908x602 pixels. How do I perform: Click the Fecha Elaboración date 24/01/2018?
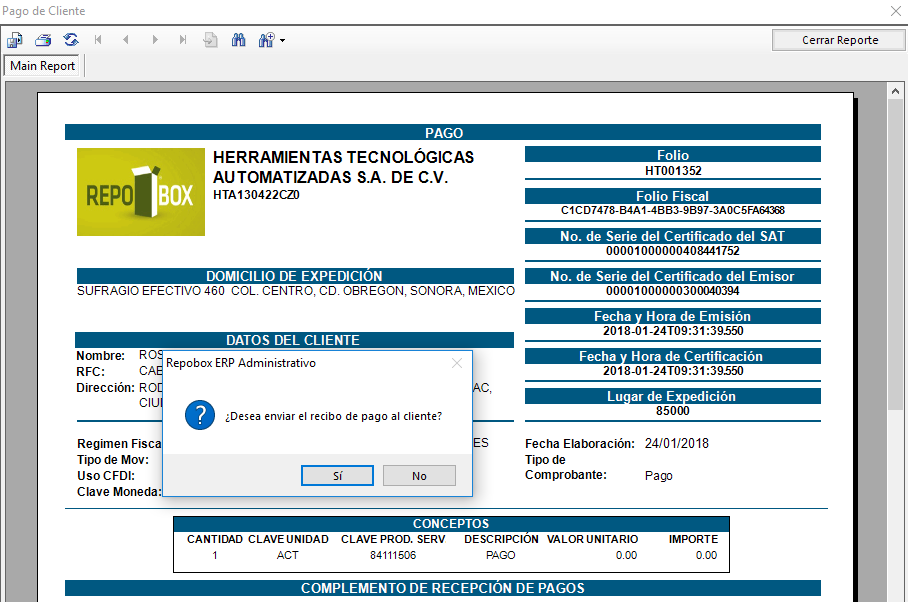(x=677, y=443)
